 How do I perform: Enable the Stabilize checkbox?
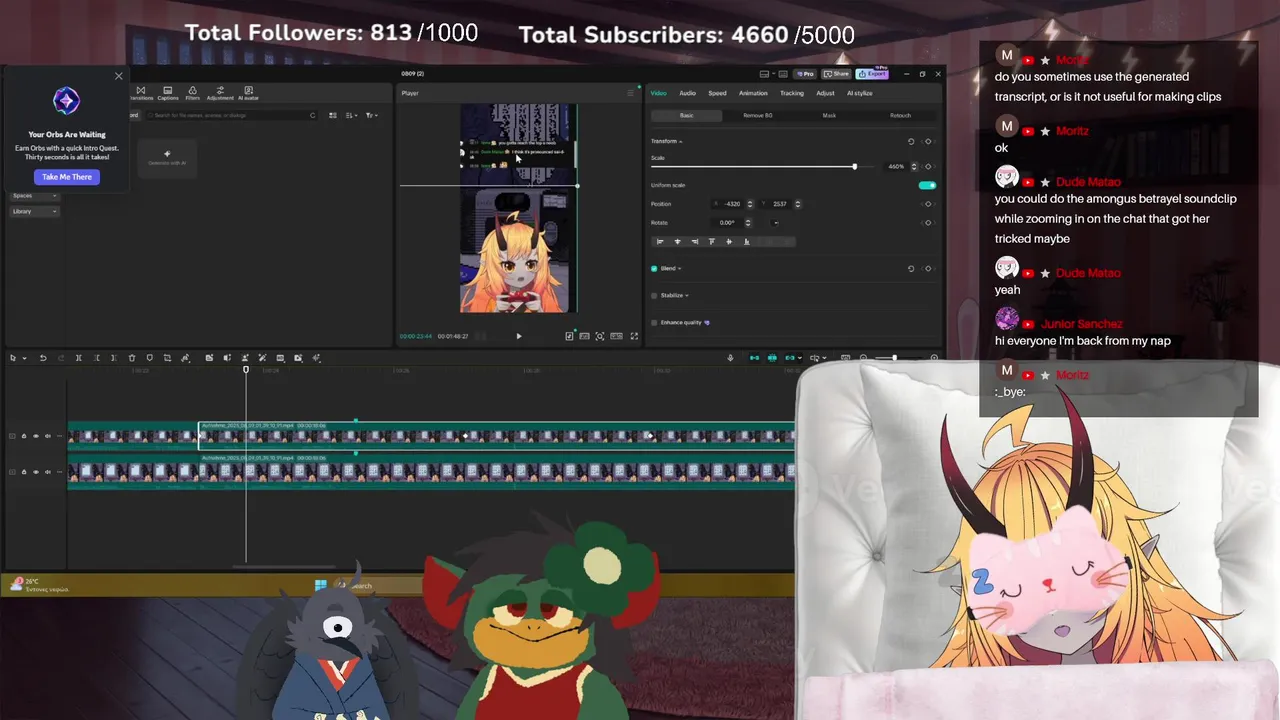coord(654,295)
